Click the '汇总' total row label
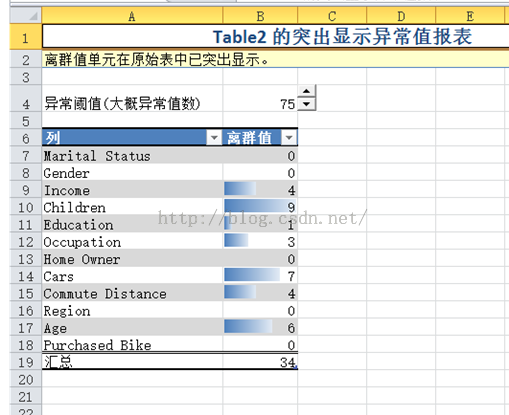This screenshot has width=509, height=415. (132, 361)
